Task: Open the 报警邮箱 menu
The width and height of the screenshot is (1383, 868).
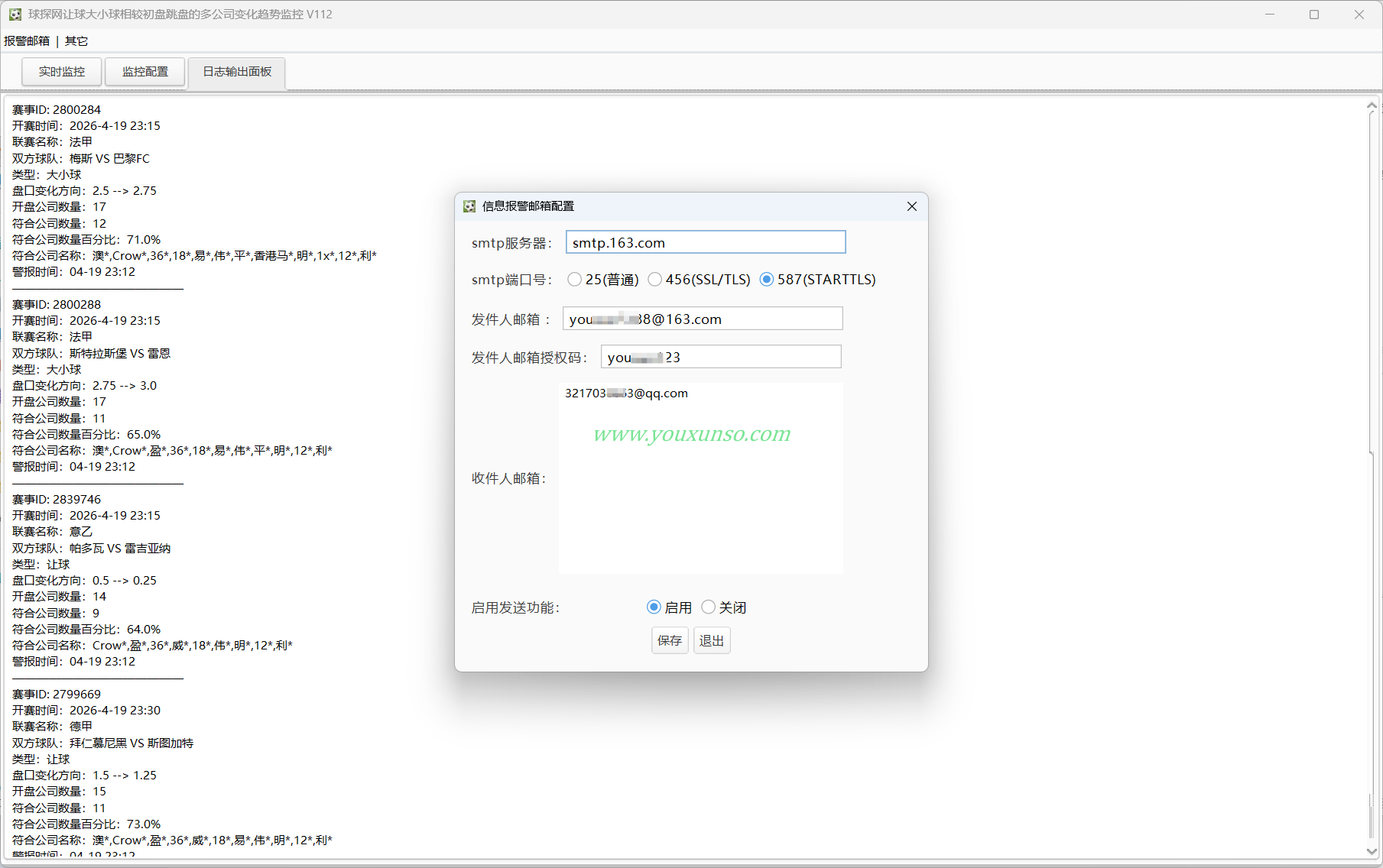Action: 27,41
